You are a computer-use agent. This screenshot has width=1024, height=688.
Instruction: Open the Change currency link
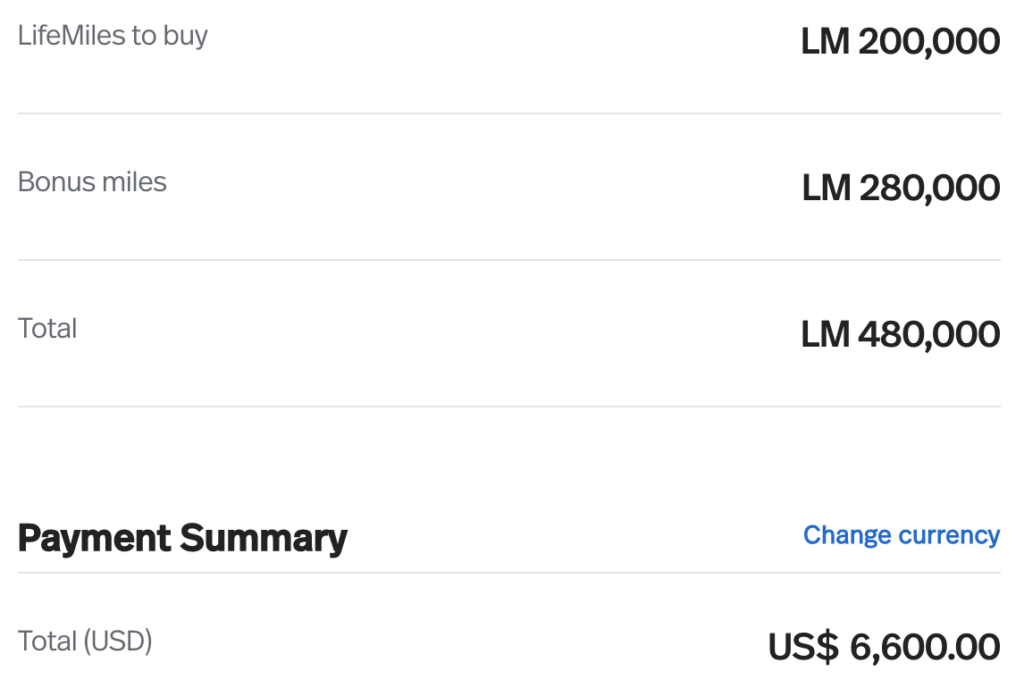(x=901, y=536)
